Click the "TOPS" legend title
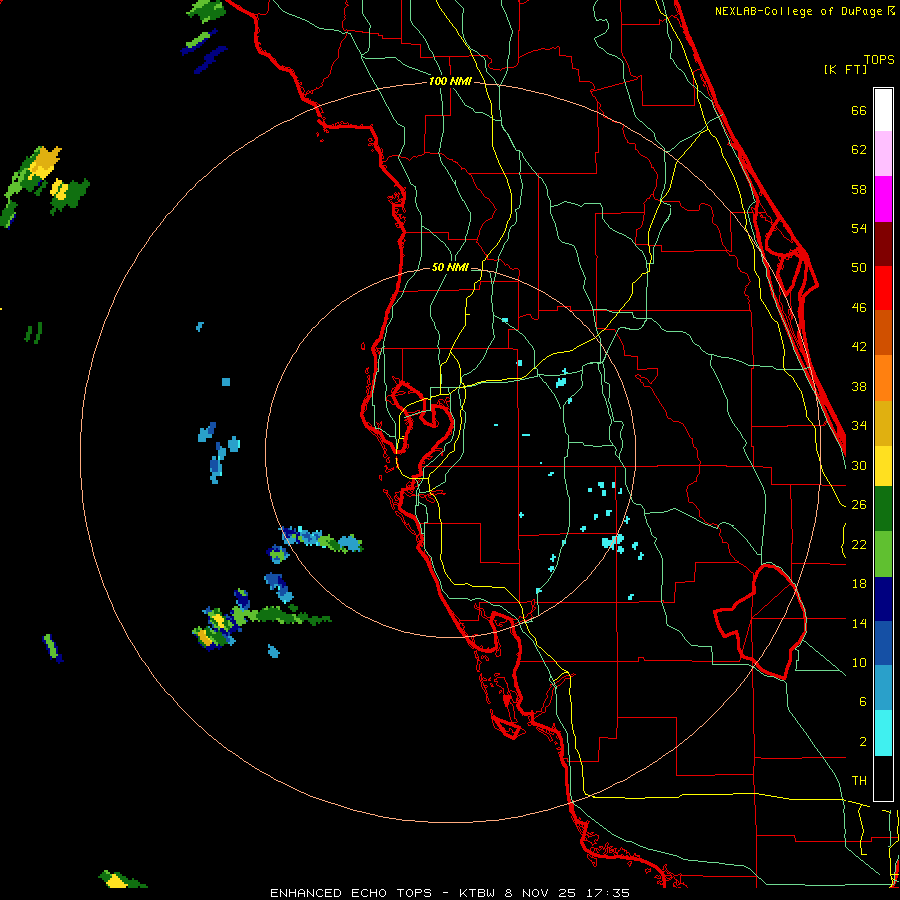The width and height of the screenshot is (900, 900). coord(879,60)
